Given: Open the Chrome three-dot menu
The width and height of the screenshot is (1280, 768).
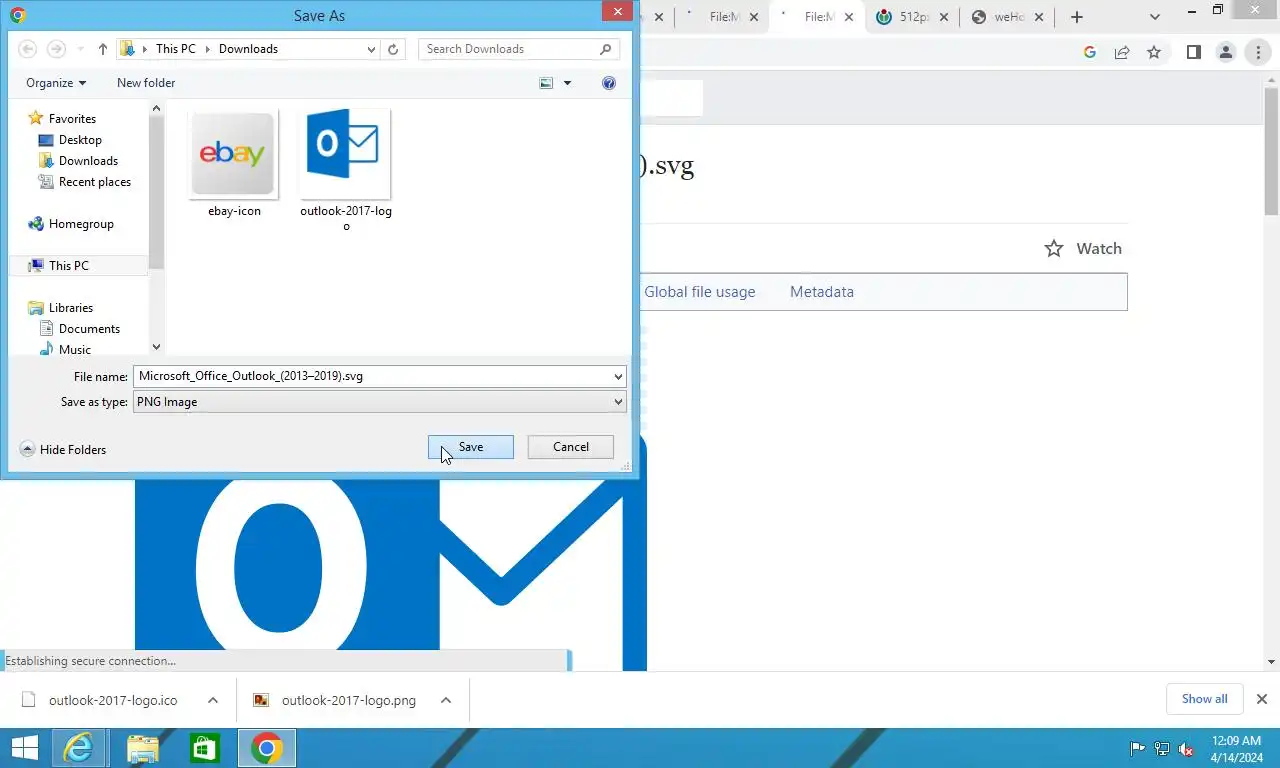Looking at the screenshot, I should [x=1258, y=52].
